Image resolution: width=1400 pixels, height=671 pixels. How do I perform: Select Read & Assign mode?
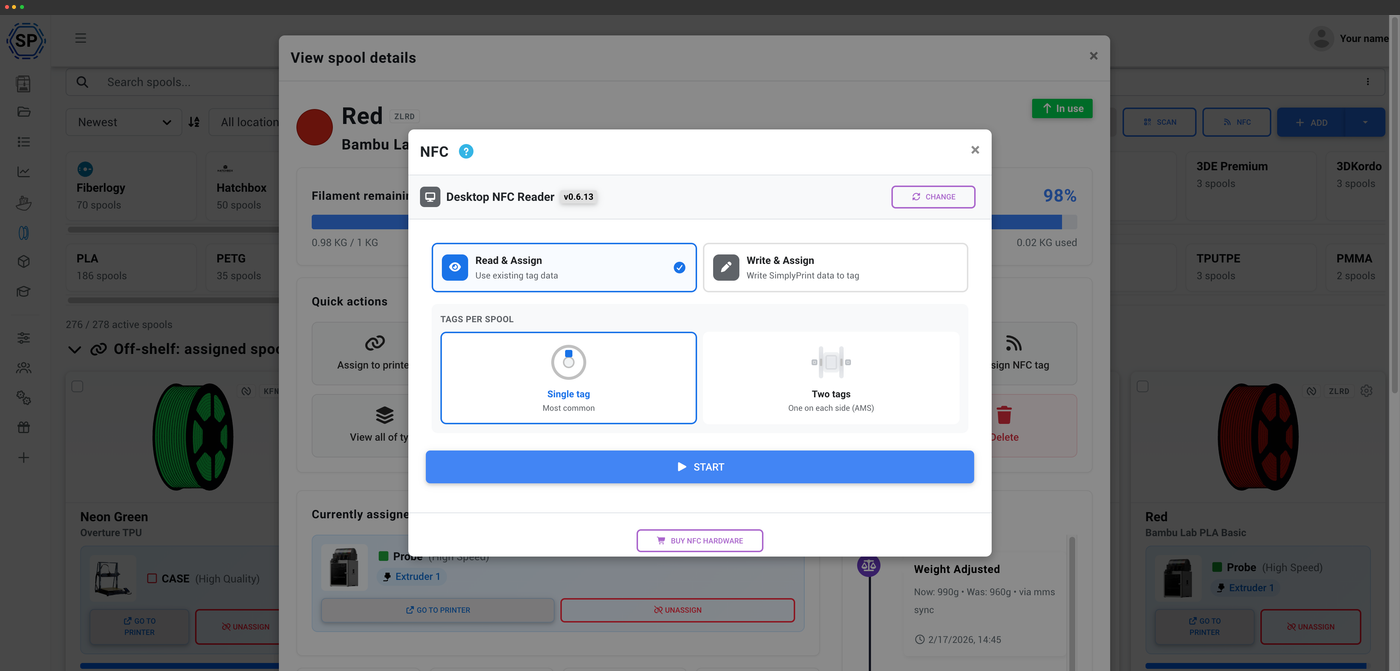point(564,267)
